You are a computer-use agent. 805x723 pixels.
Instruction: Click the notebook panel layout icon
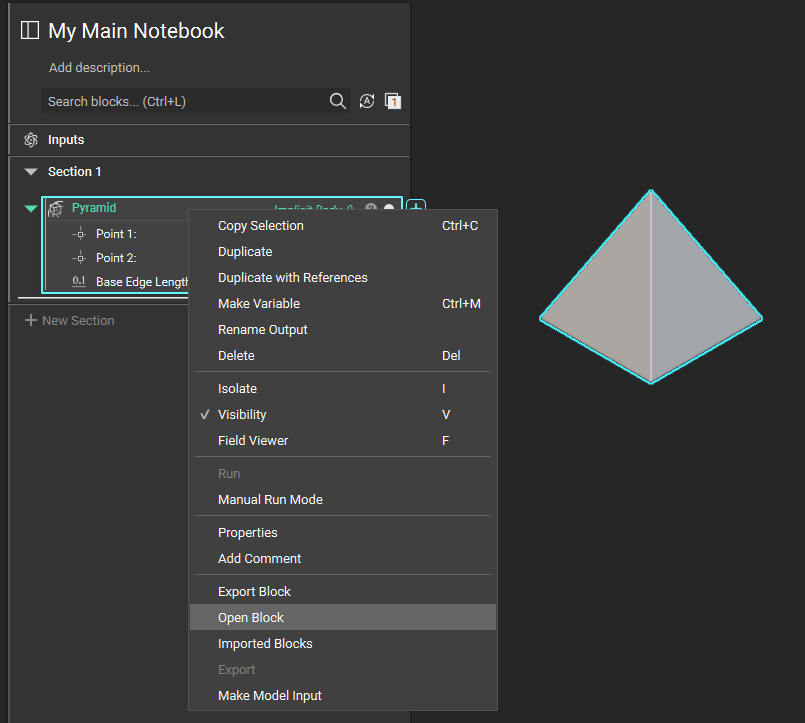tap(30, 30)
